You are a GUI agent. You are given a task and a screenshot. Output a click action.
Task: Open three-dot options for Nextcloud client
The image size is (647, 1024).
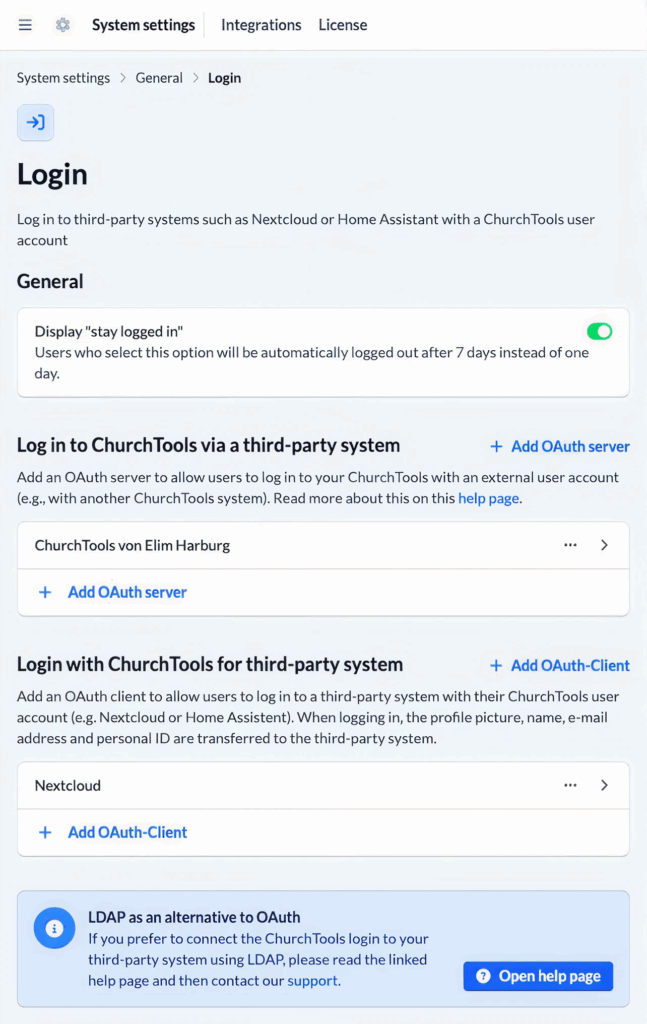tap(570, 785)
